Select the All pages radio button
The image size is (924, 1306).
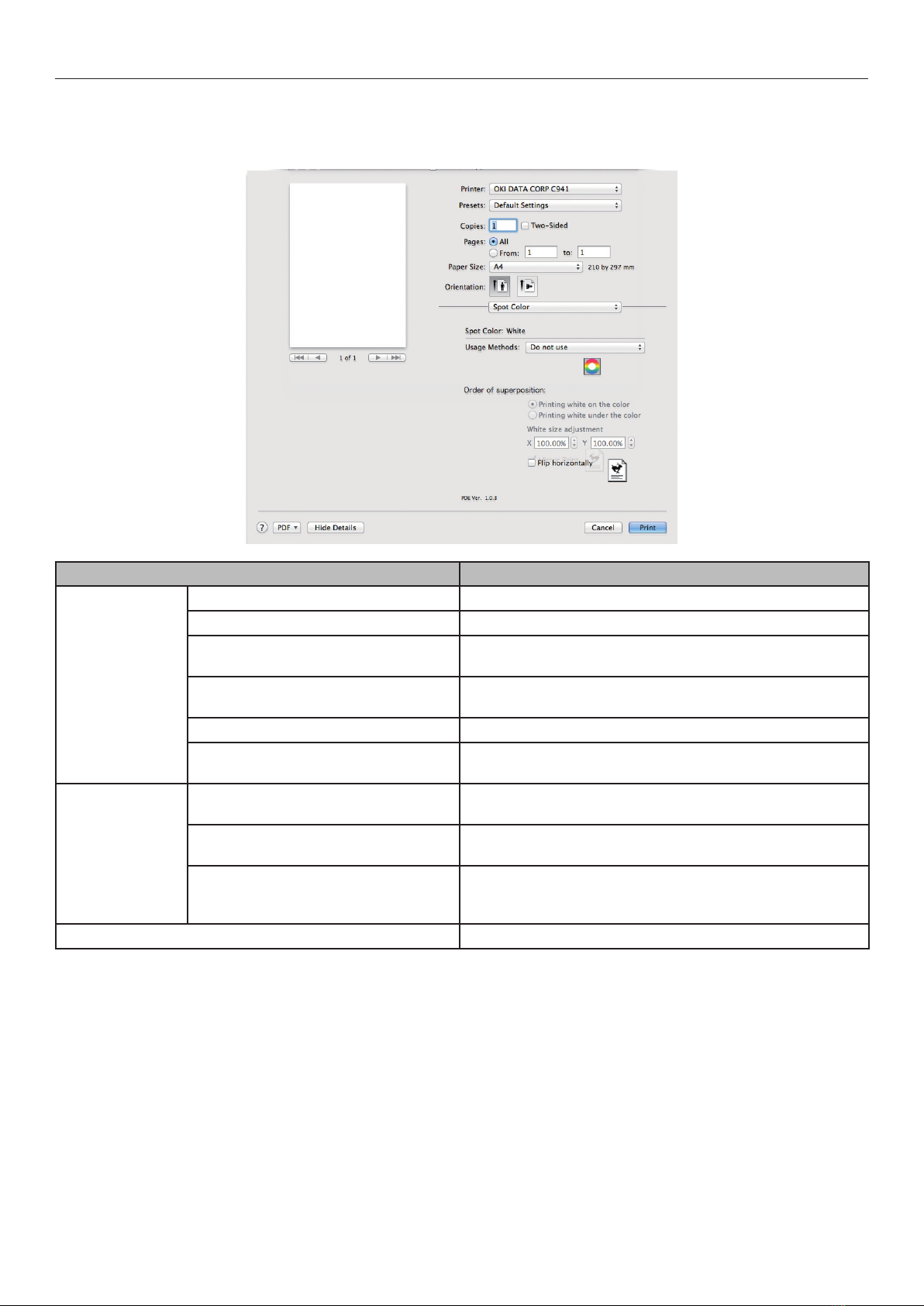tap(494, 242)
